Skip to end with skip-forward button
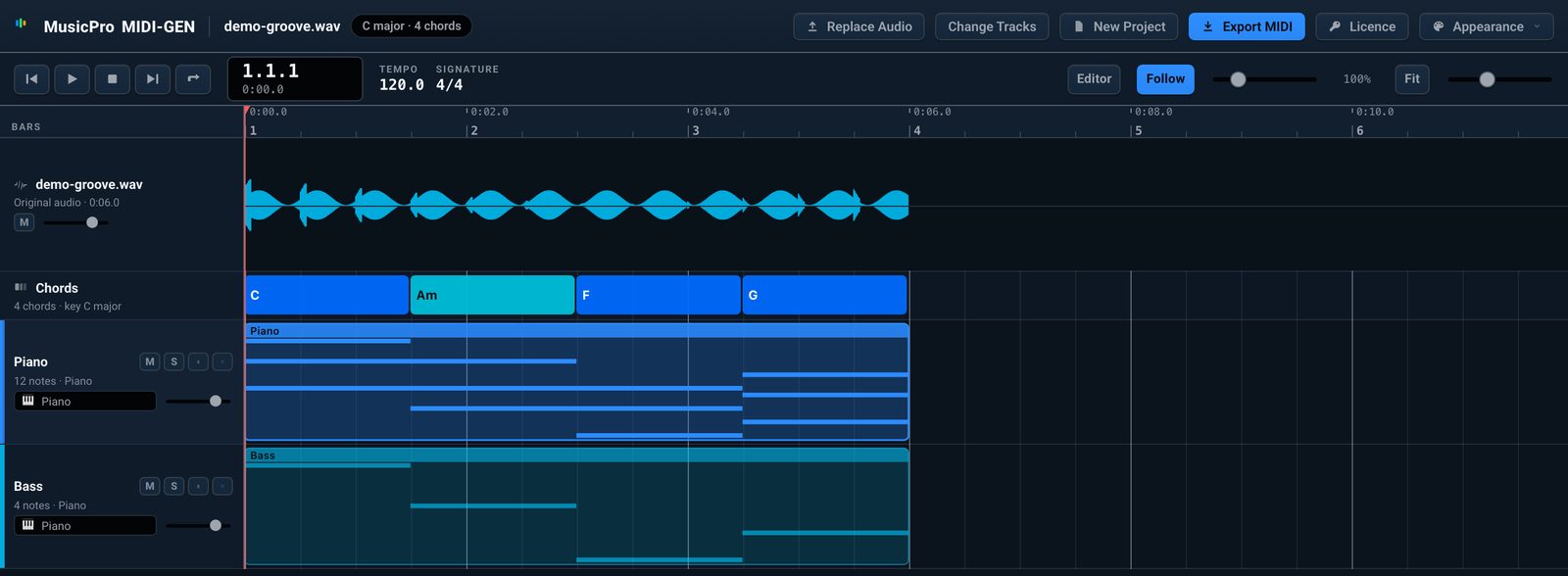Viewport: 1568px width, 576px height. pyautogui.click(x=152, y=79)
